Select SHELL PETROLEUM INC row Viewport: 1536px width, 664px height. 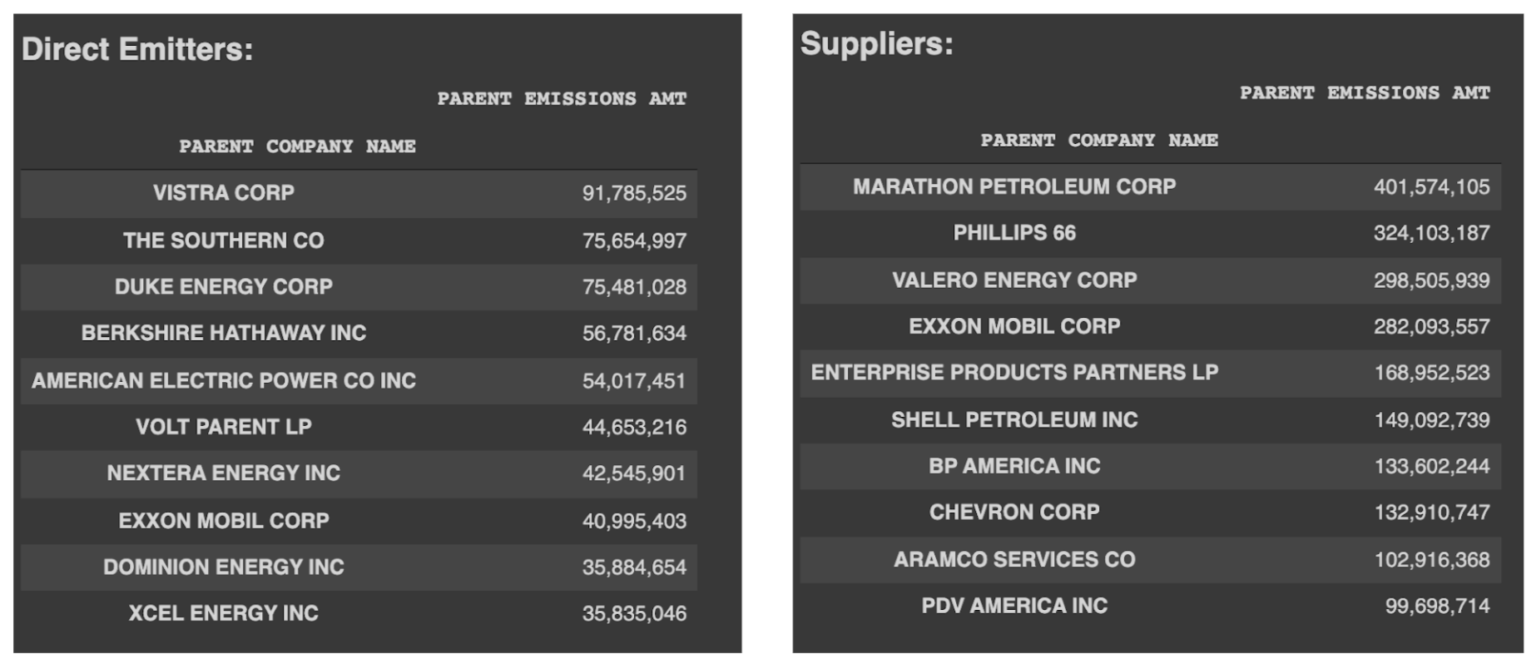[1150, 420]
